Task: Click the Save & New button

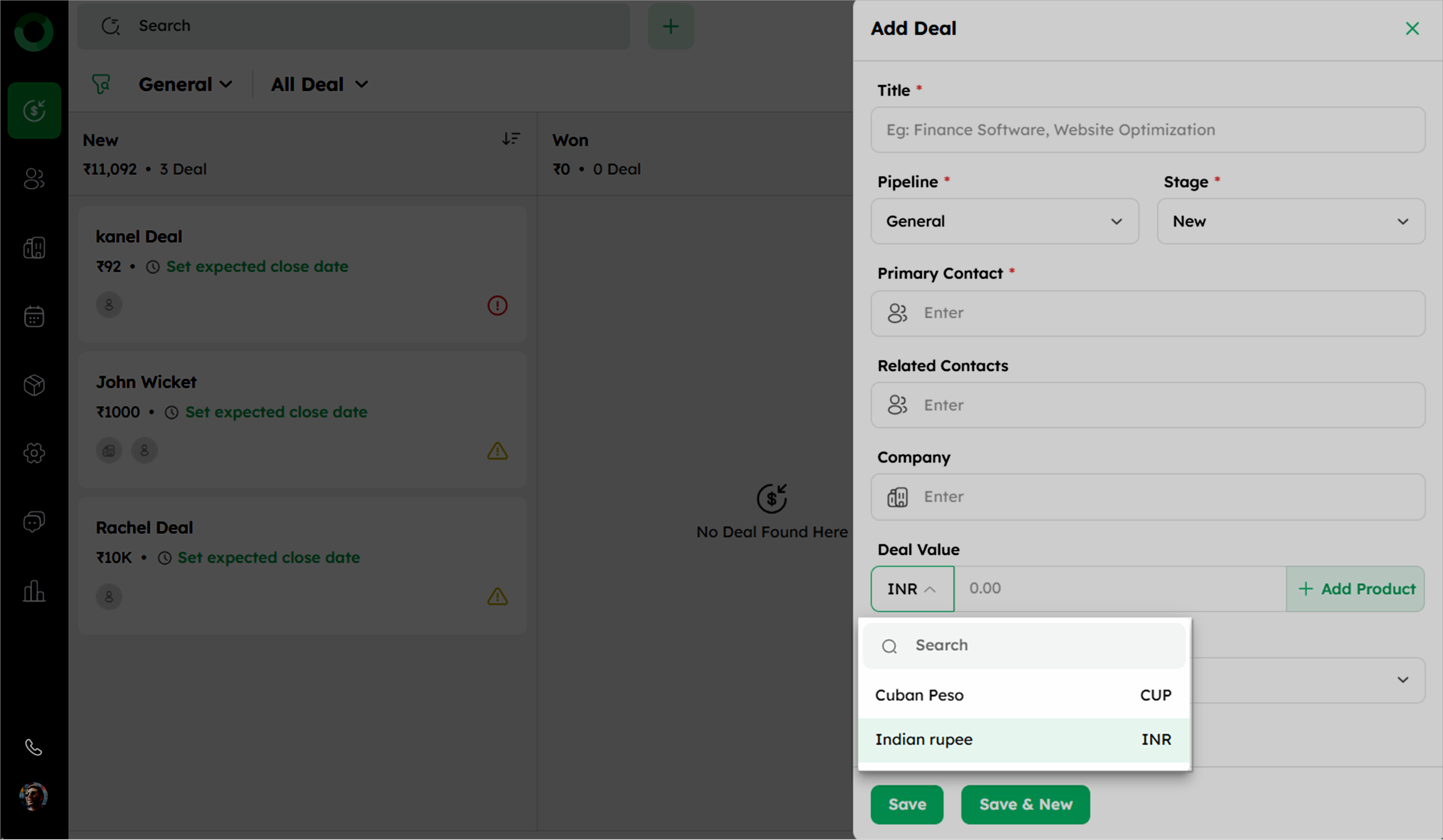Action: point(1025,804)
